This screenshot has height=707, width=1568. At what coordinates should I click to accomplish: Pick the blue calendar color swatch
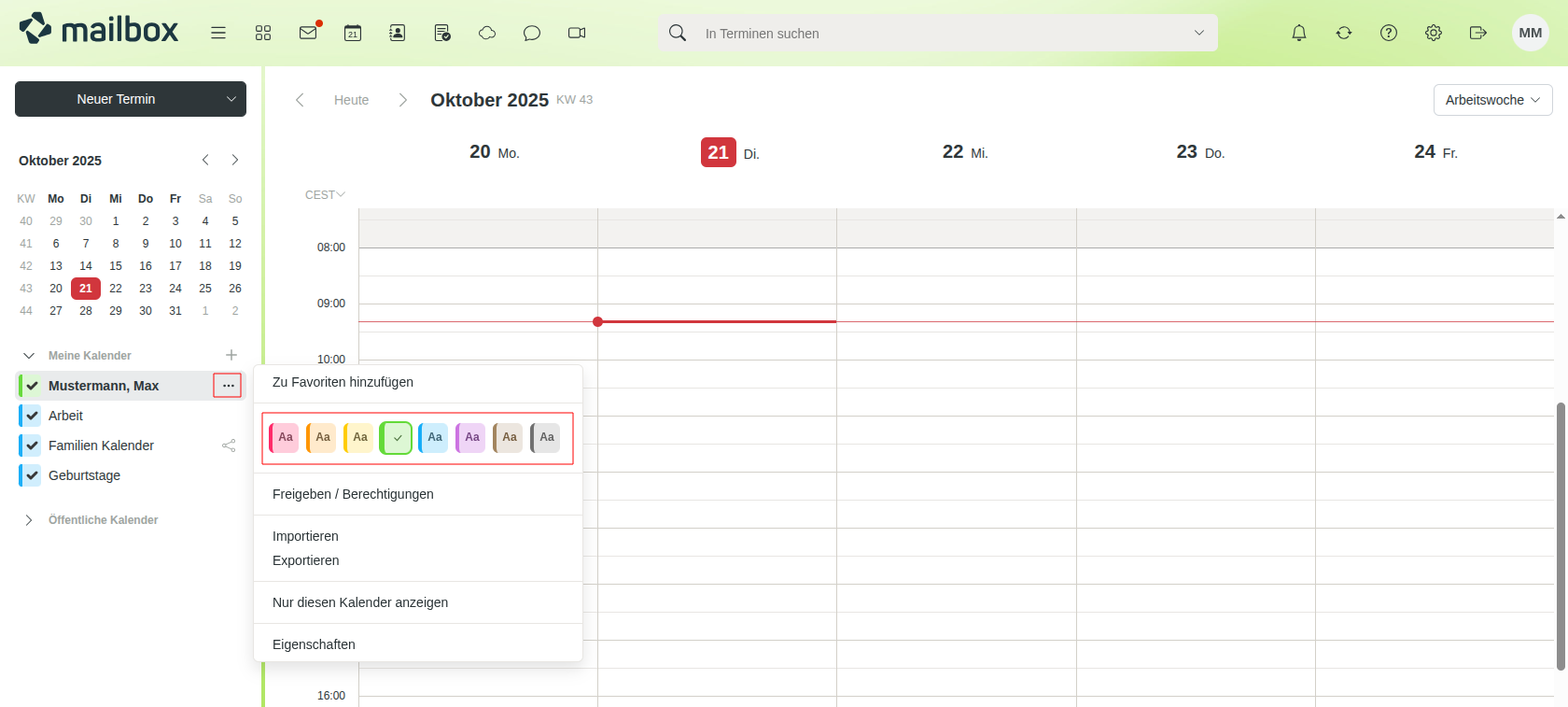tap(434, 437)
